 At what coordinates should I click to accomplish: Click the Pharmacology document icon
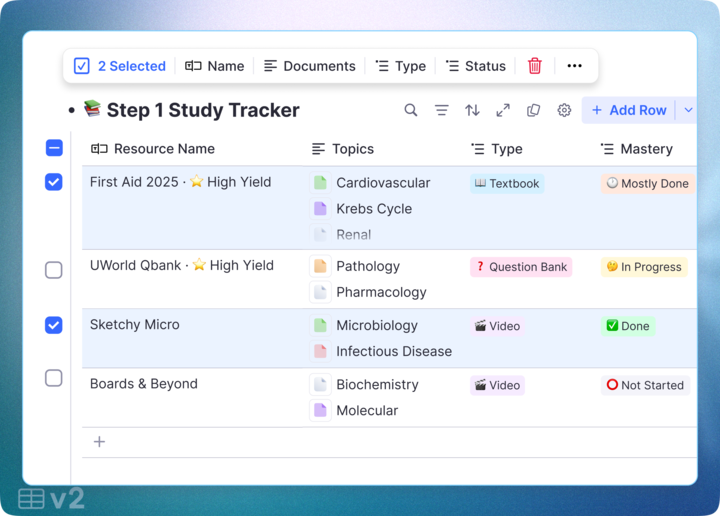point(320,292)
